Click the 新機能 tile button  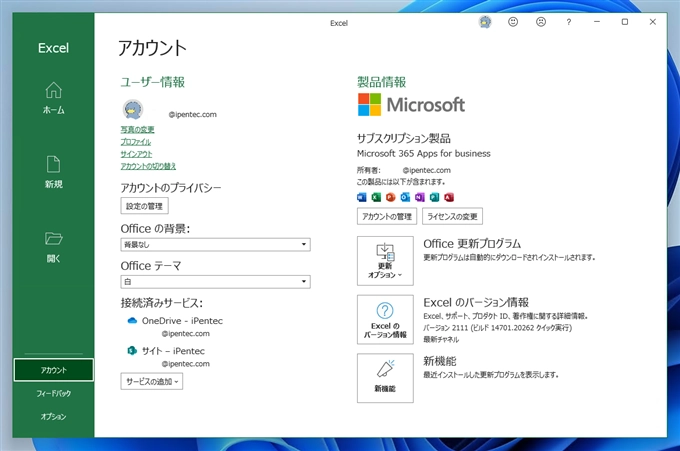point(385,378)
